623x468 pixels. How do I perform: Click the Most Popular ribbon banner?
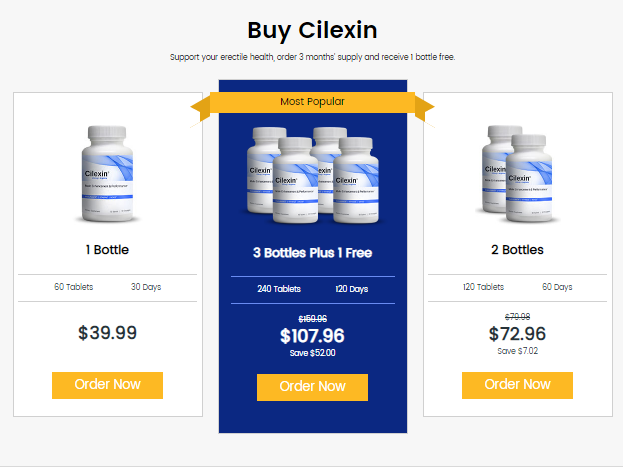click(312, 102)
